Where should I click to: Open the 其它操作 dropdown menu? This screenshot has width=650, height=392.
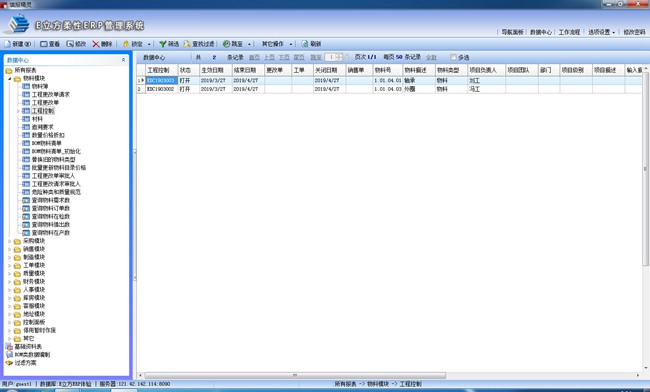click(276, 44)
